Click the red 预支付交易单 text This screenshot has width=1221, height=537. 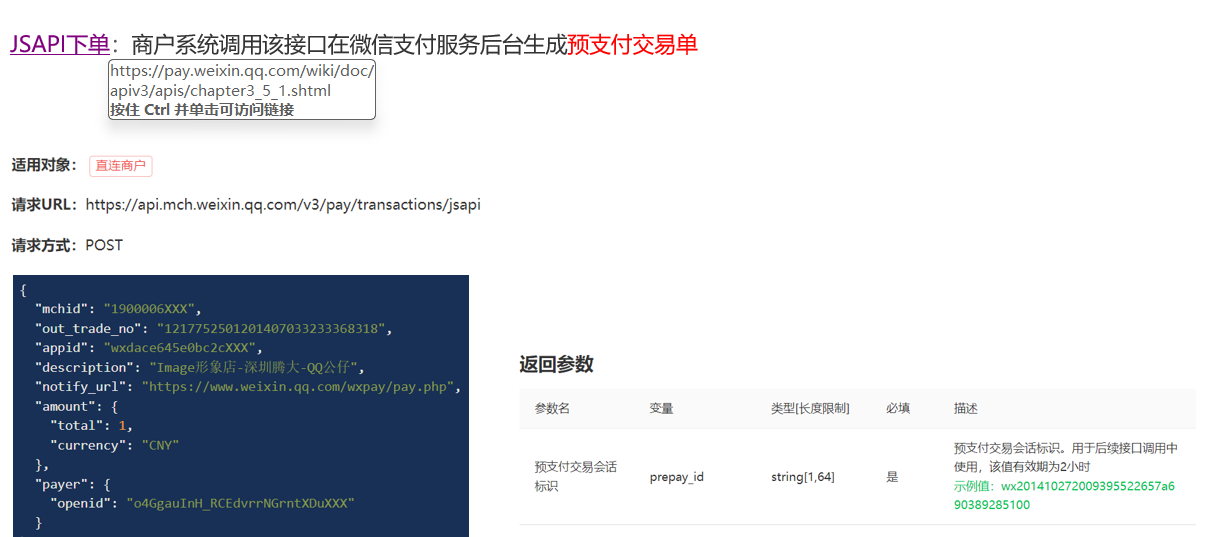[x=632, y=44]
